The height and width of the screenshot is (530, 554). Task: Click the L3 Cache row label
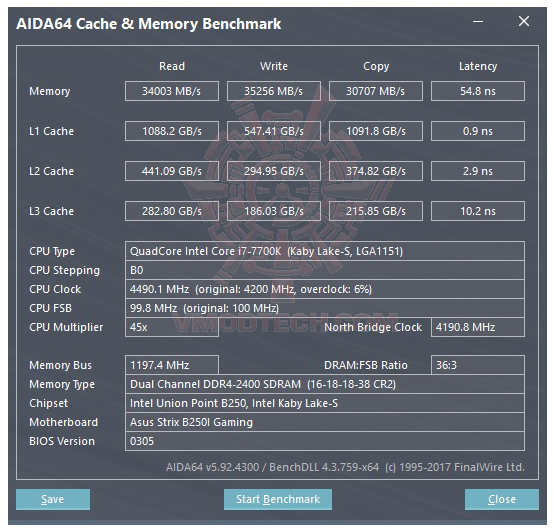pos(51,211)
